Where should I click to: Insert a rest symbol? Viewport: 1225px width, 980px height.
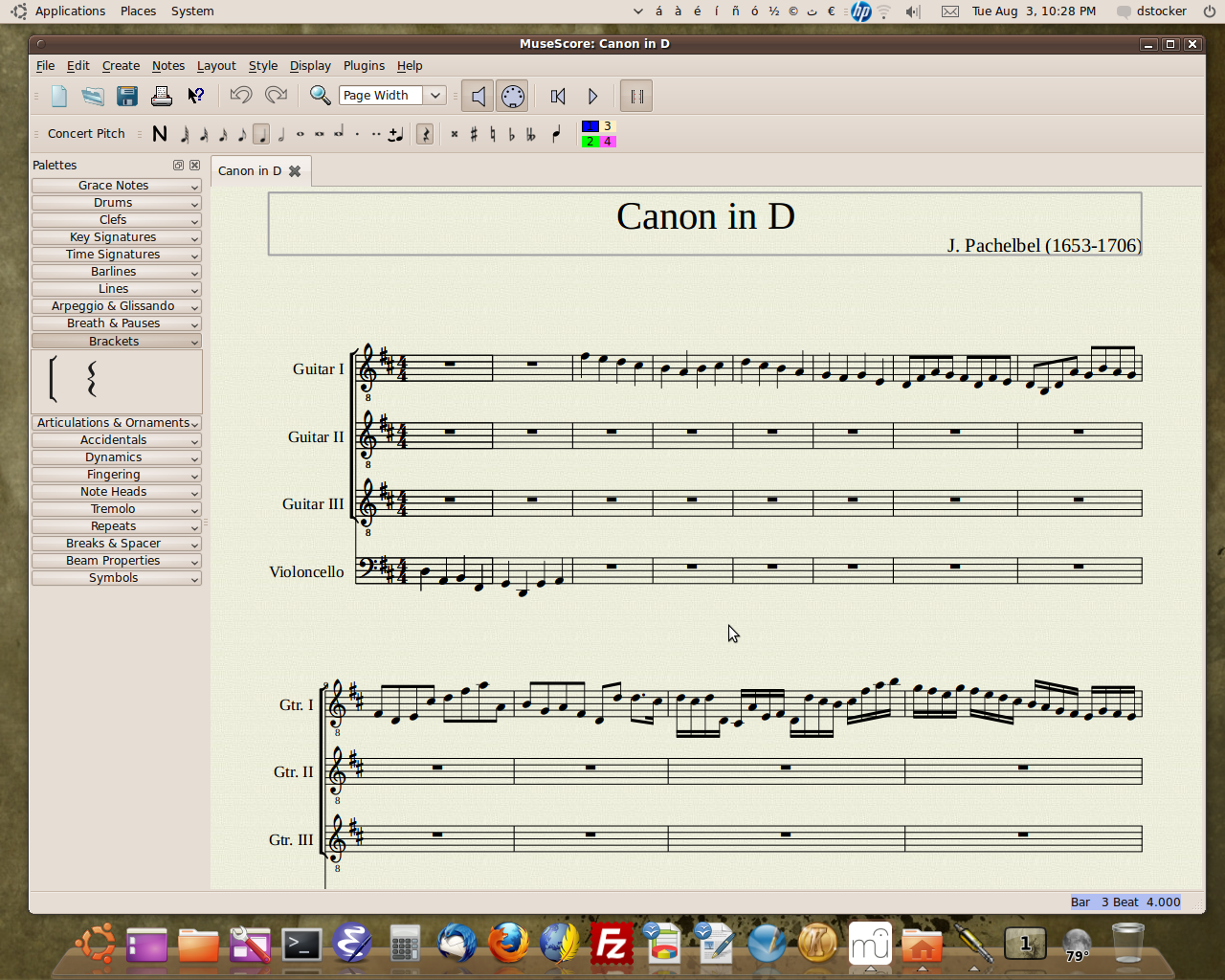click(x=424, y=134)
